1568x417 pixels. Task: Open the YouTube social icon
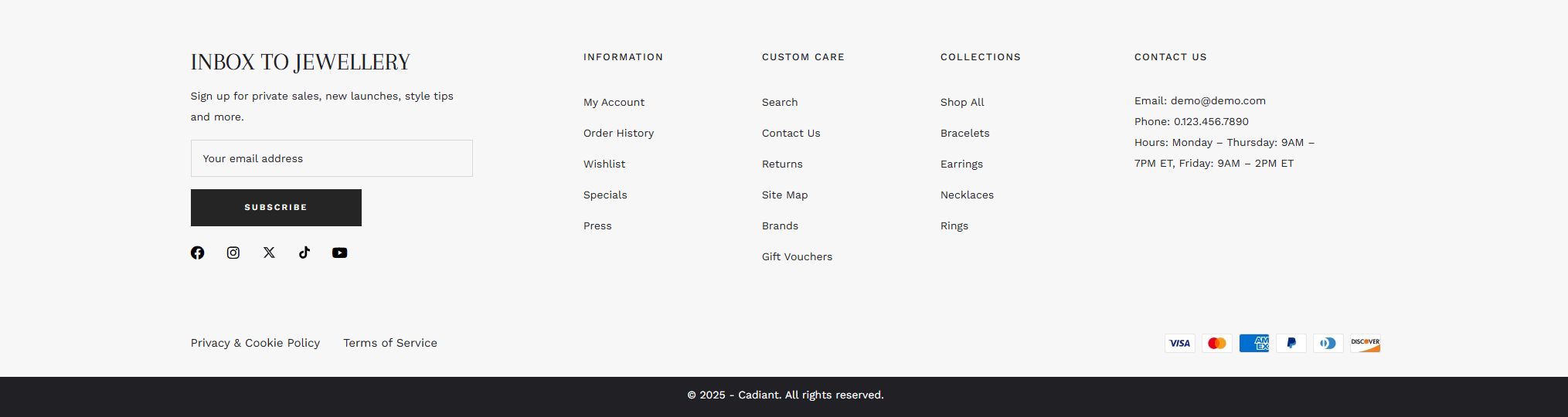point(340,253)
